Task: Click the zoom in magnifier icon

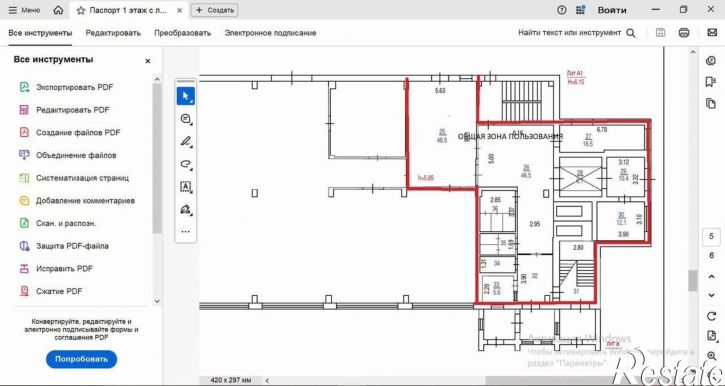Action: point(712,356)
